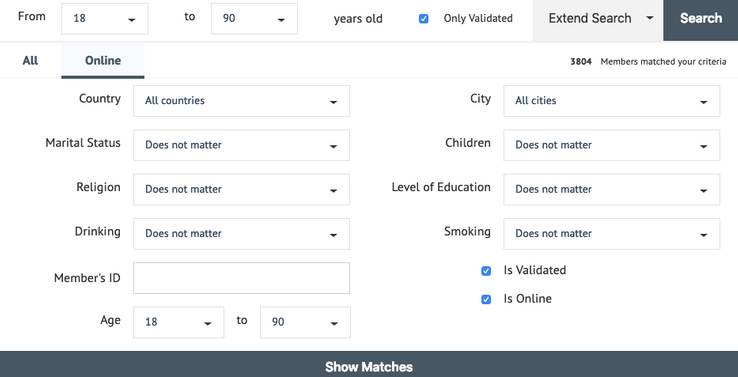Open the City dropdown
Image resolution: width=738 pixels, height=377 pixels.
[x=611, y=101]
